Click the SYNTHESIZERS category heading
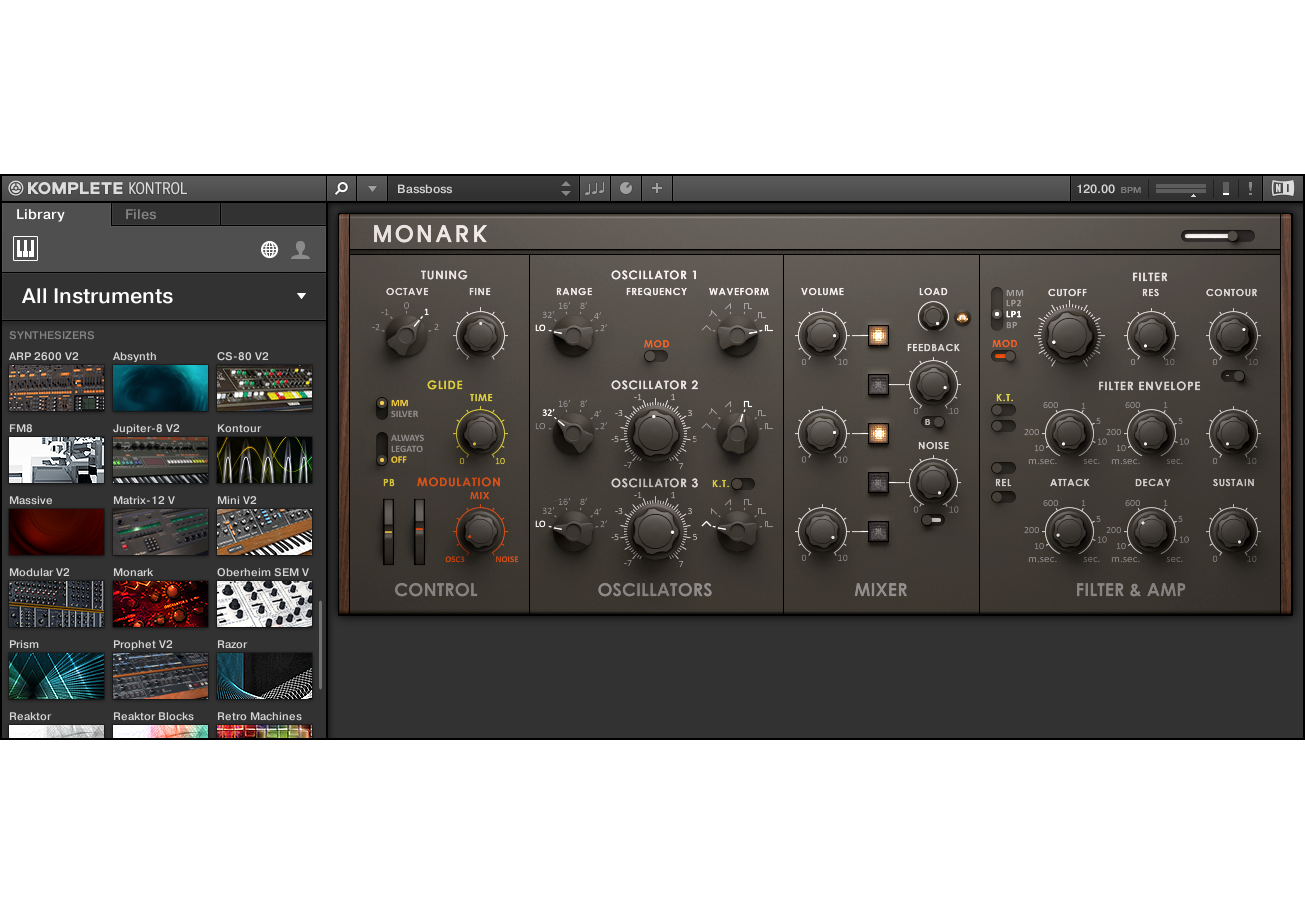 (x=52, y=336)
